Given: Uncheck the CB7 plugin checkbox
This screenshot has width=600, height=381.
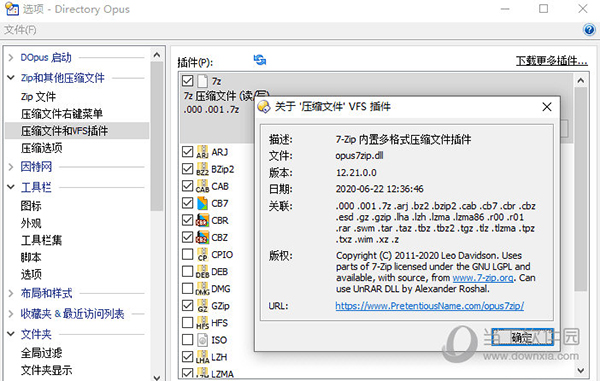Looking at the screenshot, I should tap(188, 203).
